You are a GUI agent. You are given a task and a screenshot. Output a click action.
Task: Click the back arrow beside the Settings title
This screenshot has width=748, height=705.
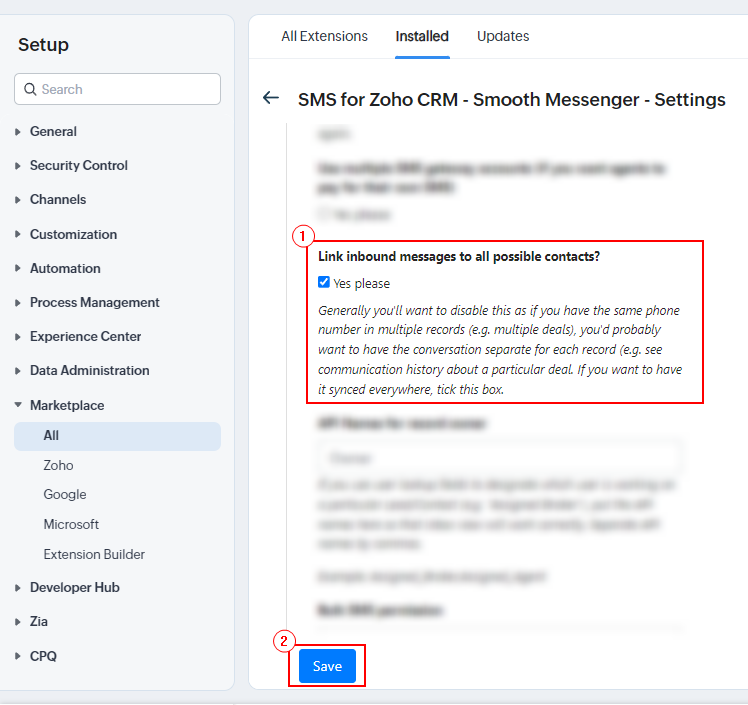click(x=271, y=98)
